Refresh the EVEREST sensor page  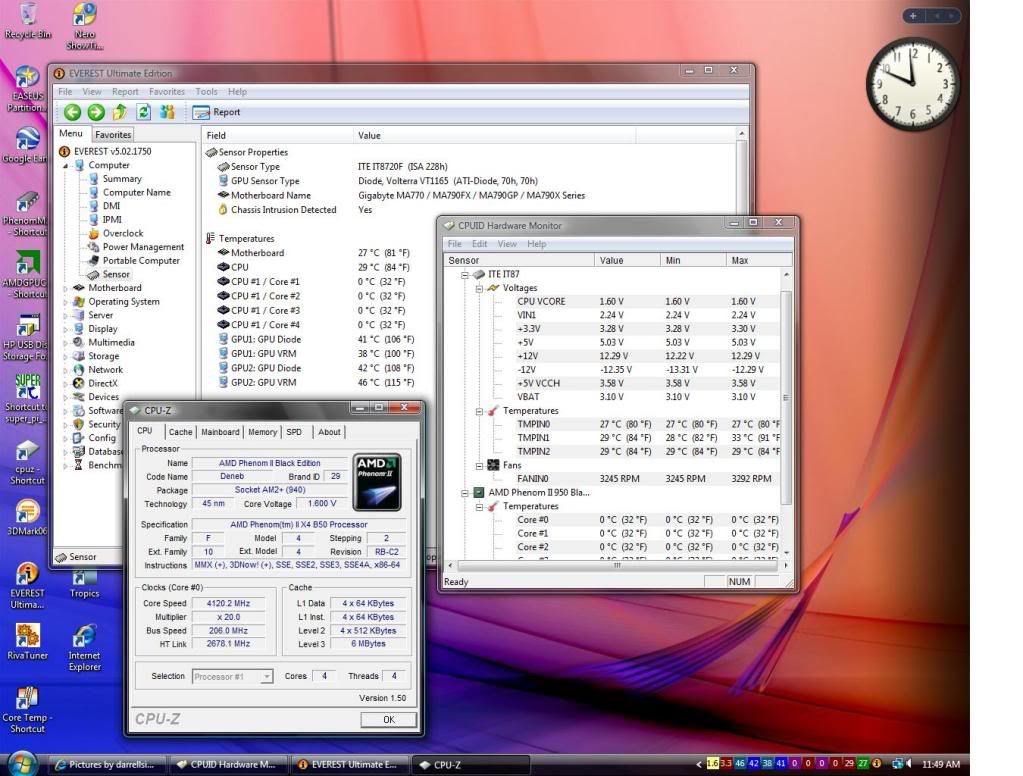(144, 112)
